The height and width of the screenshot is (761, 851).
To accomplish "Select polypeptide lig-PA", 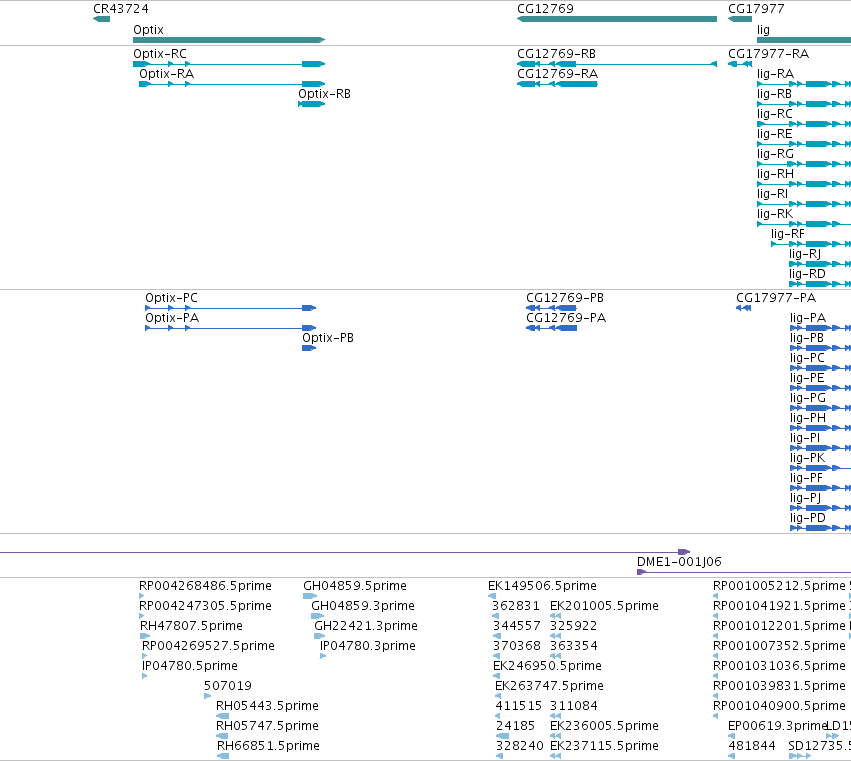I will 821,328.
